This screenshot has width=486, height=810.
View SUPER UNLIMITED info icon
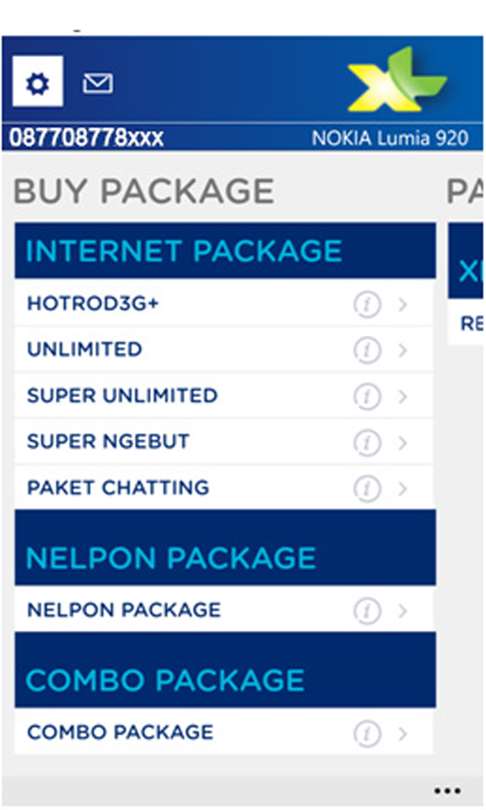[367, 397]
